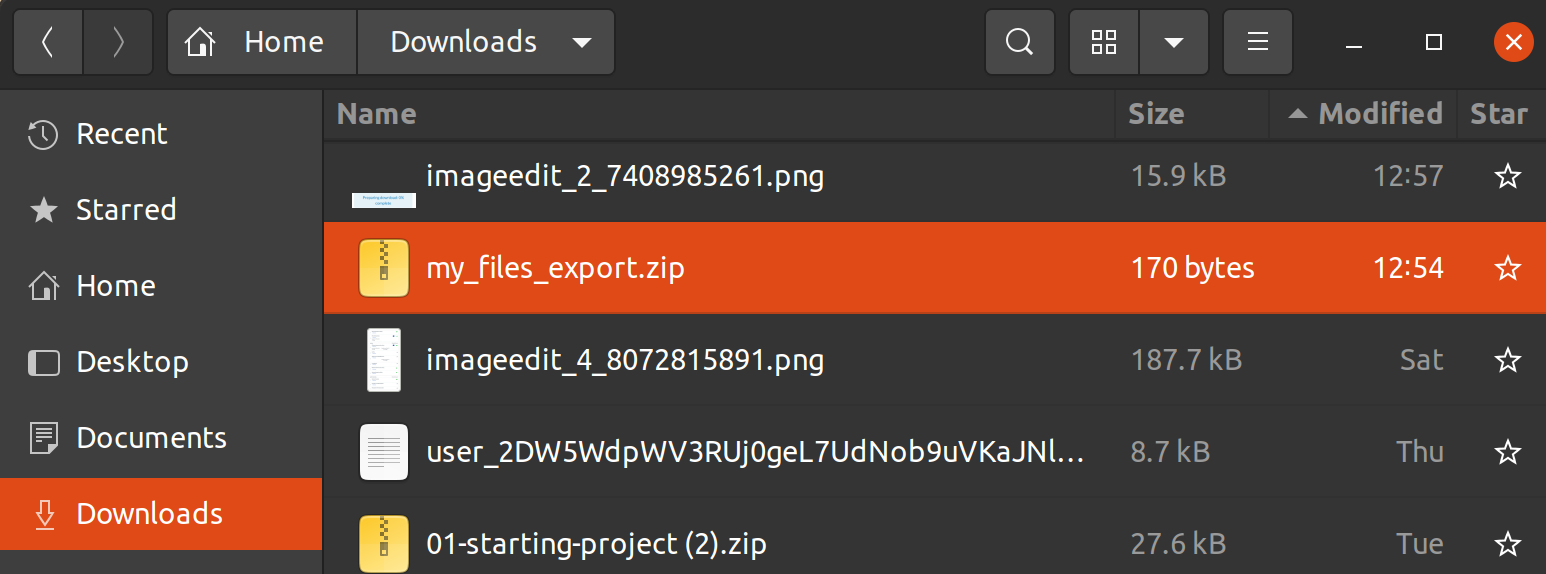Screen dimensions: 1546x574
Task: Toggle star on imageedit_4_8072815891.png
Action: (x=1507, y=360)
